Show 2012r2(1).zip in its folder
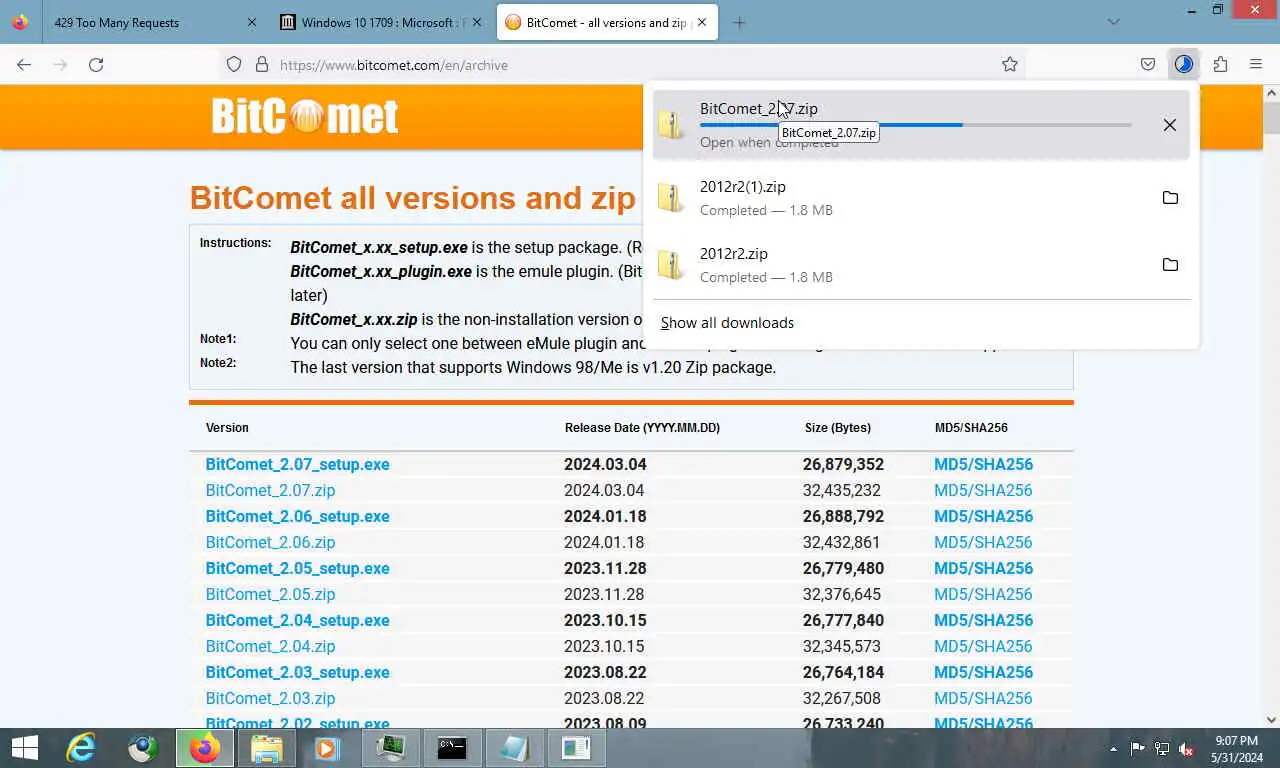1280x768 pixels. [x=1170, y=198]
